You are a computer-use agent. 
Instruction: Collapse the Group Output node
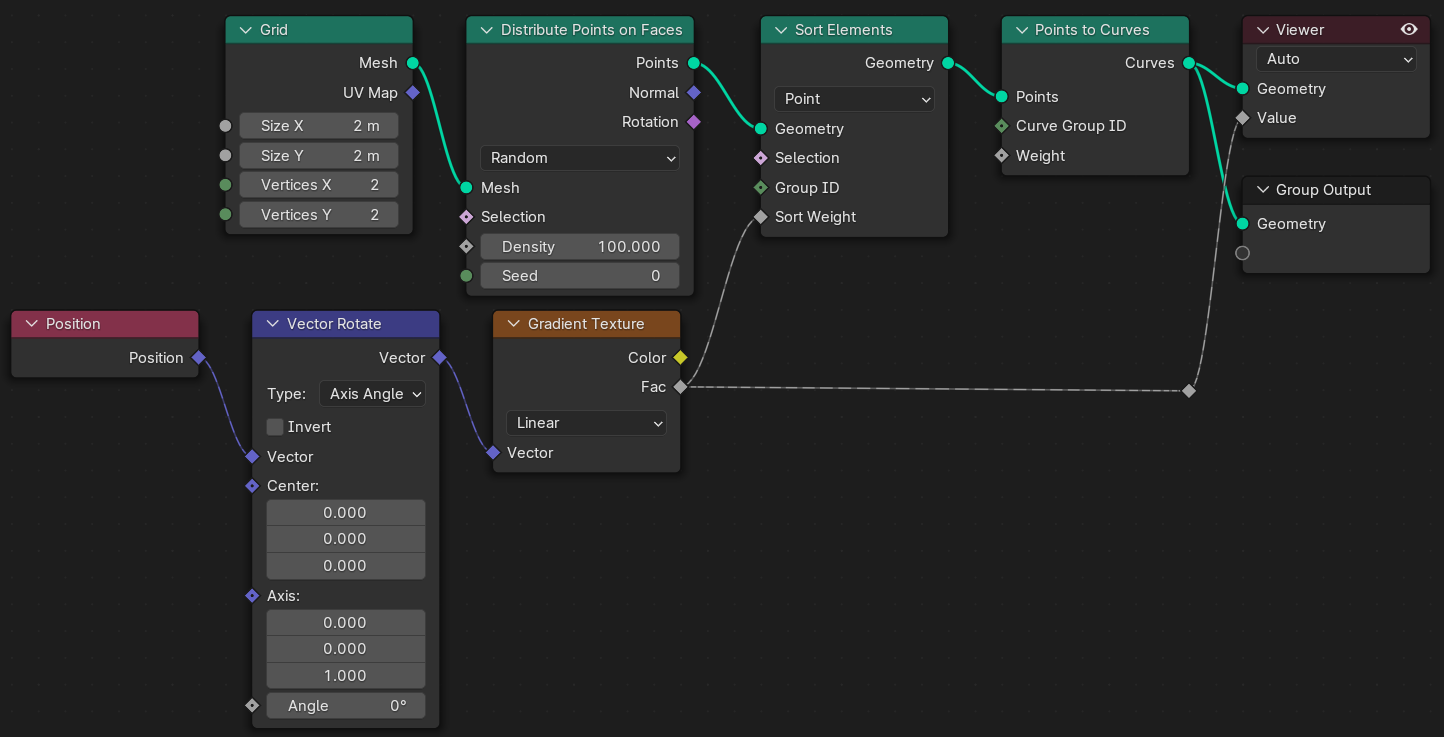coord(1262,190)
